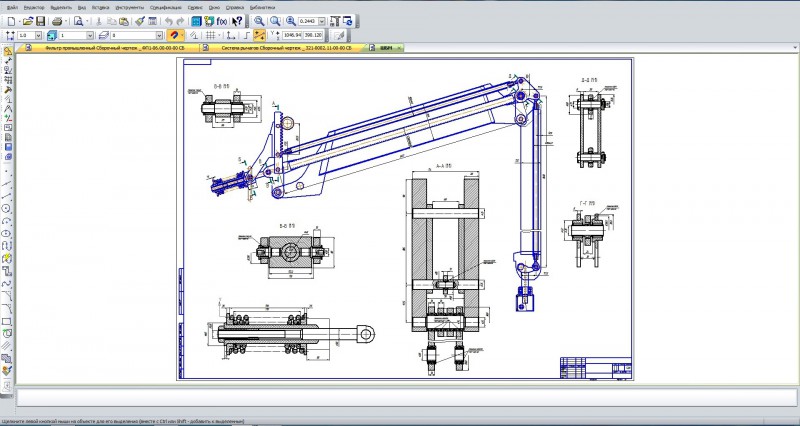This screenshot has height=426, width=800.
Task: Open the Сервис menu
Action: [x=195, y=8]
